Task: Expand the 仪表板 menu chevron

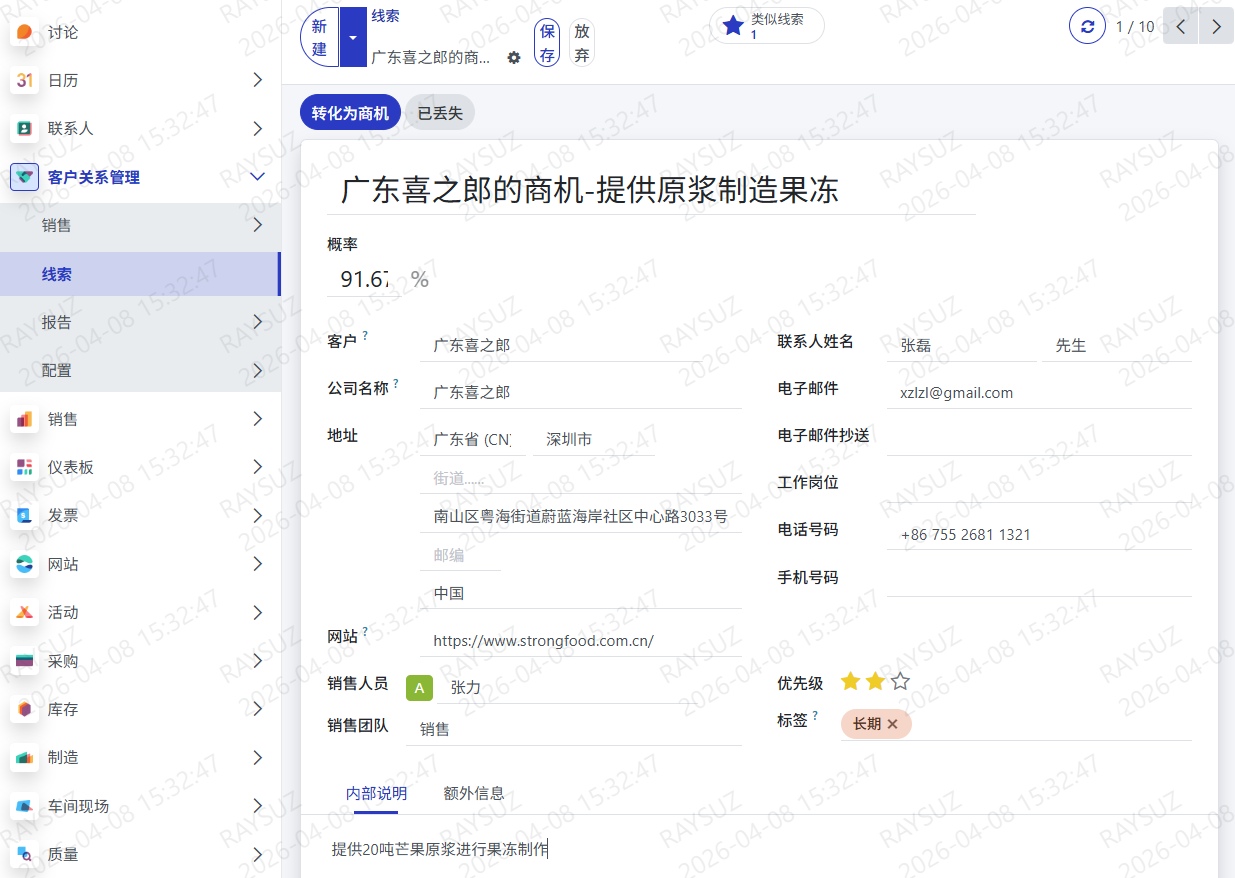Action: (x=257, y=467)
